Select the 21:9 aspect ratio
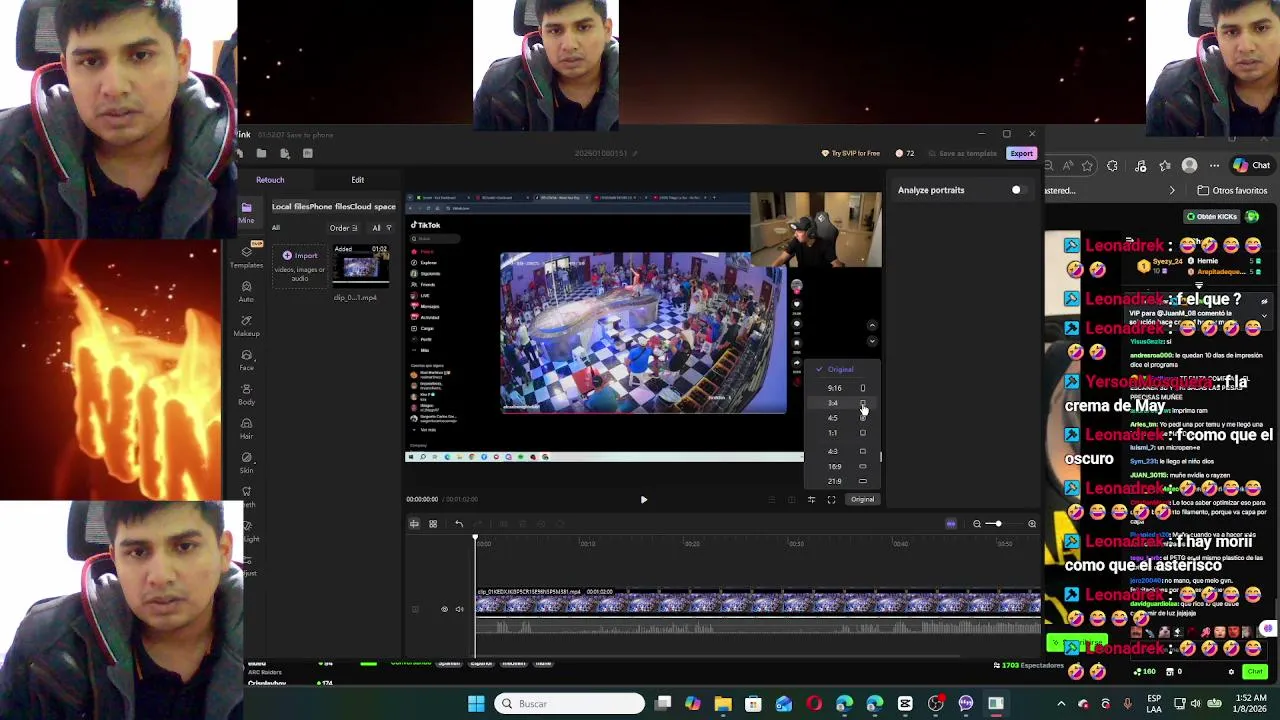The width and height of the screenshot is (1280, 720). (x=840, y=481)
